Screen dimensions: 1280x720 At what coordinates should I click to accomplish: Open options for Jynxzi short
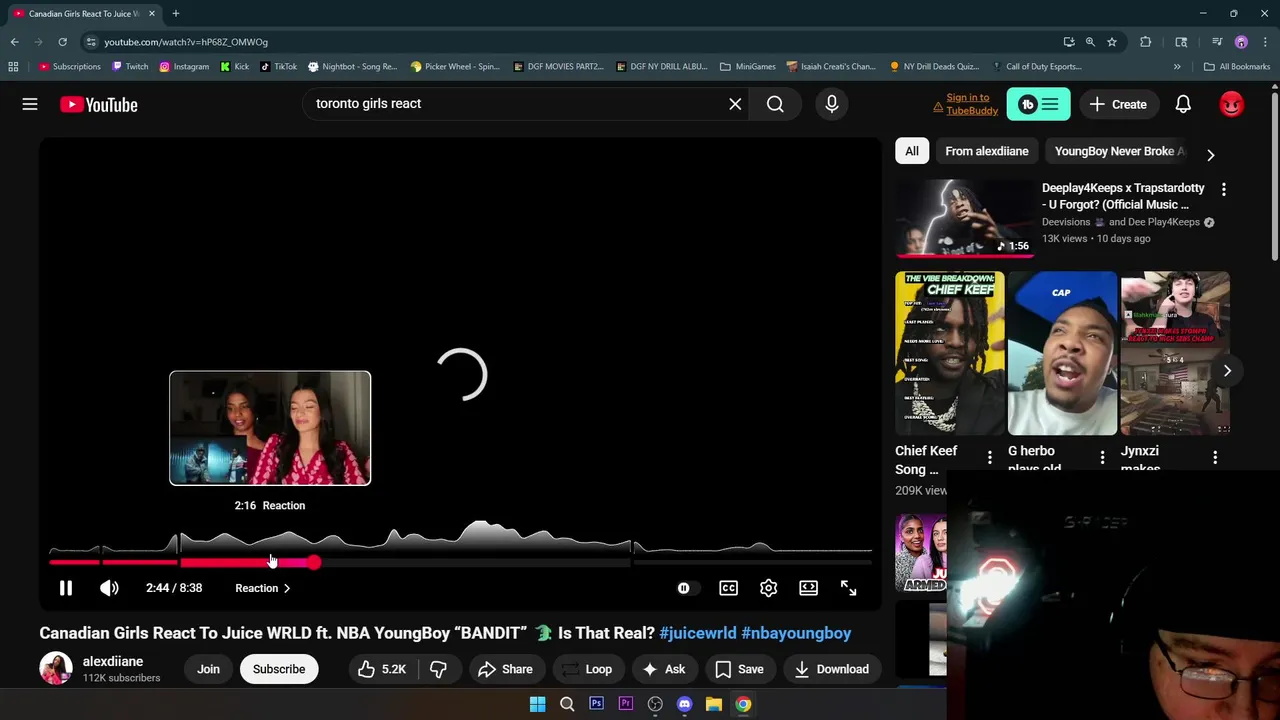tap(1215, 458)
